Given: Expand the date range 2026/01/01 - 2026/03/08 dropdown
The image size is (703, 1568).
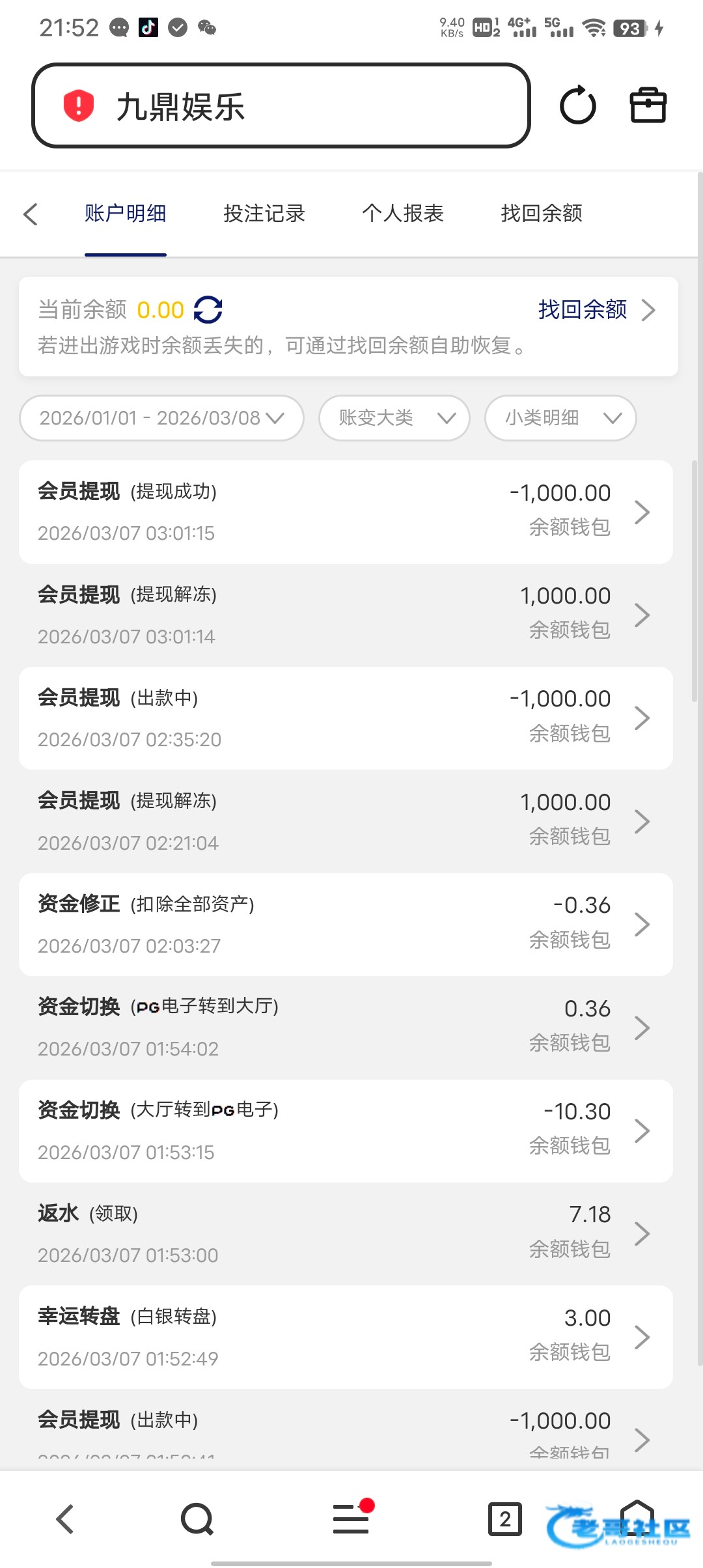Looking at the screenshot, I should pyautogui.click(x=161, y=418).
